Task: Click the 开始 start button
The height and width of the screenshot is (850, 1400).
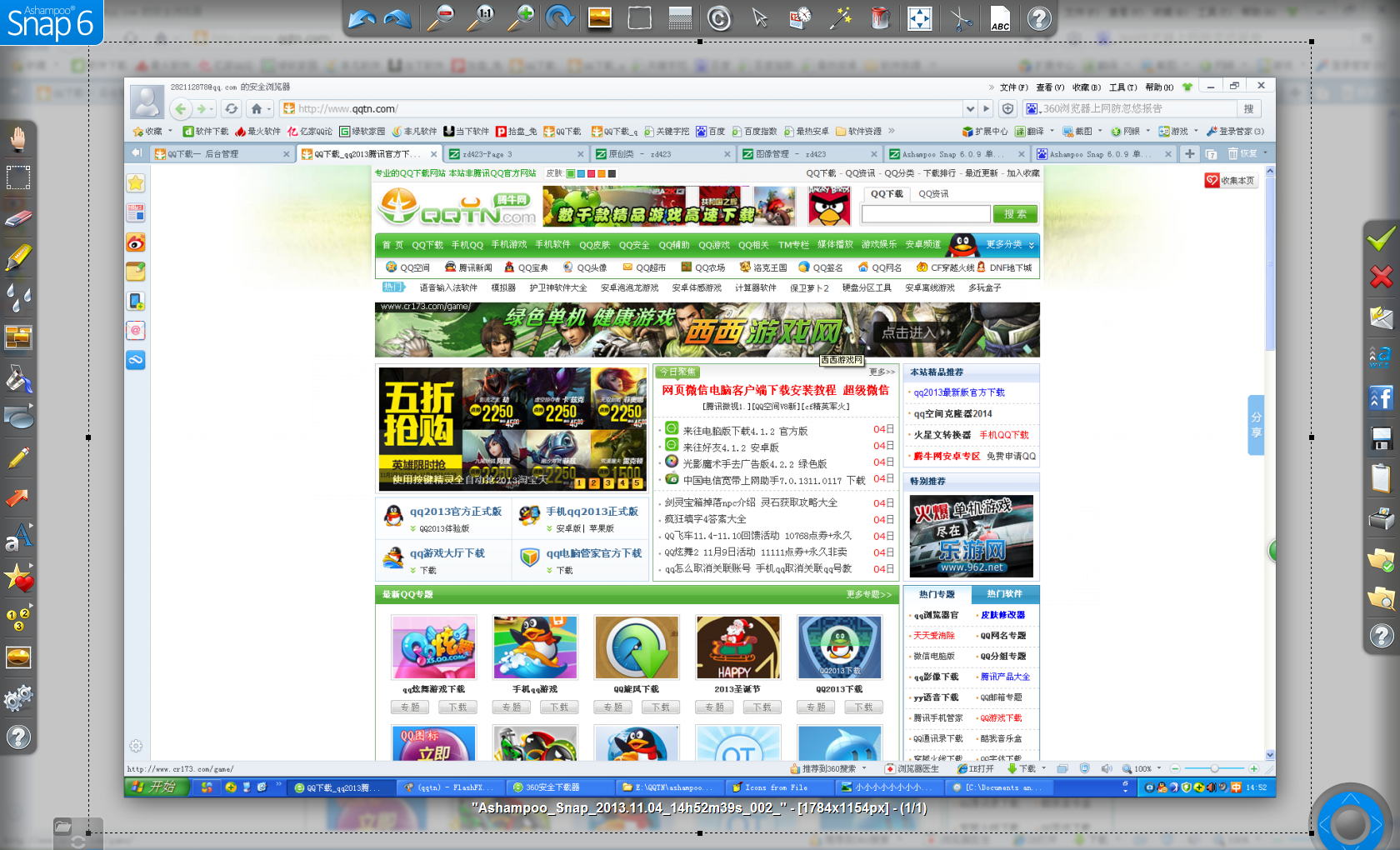Action: (x=157, y=787)
